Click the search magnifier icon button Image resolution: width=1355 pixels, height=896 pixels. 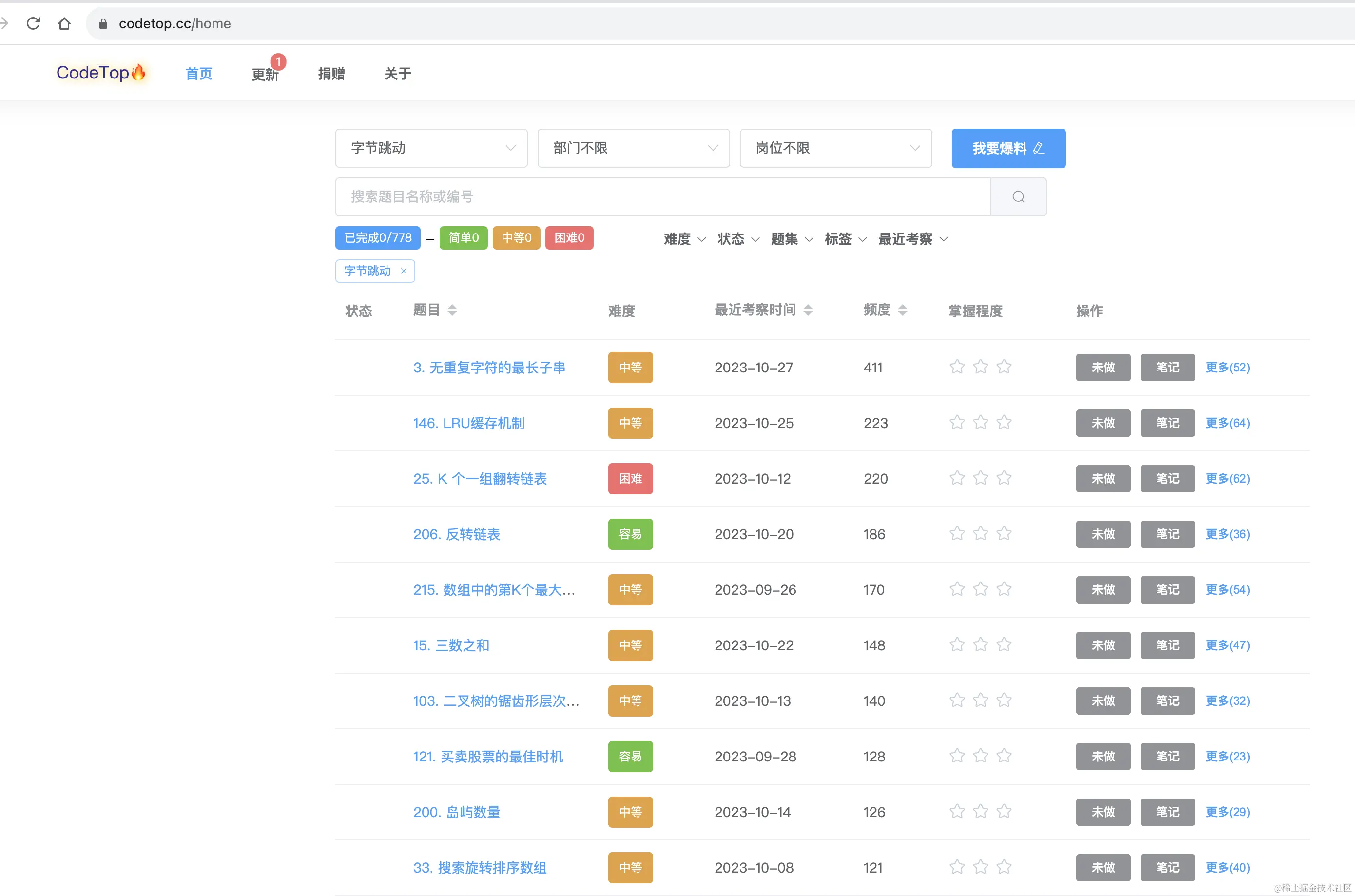click(1018, 196)
